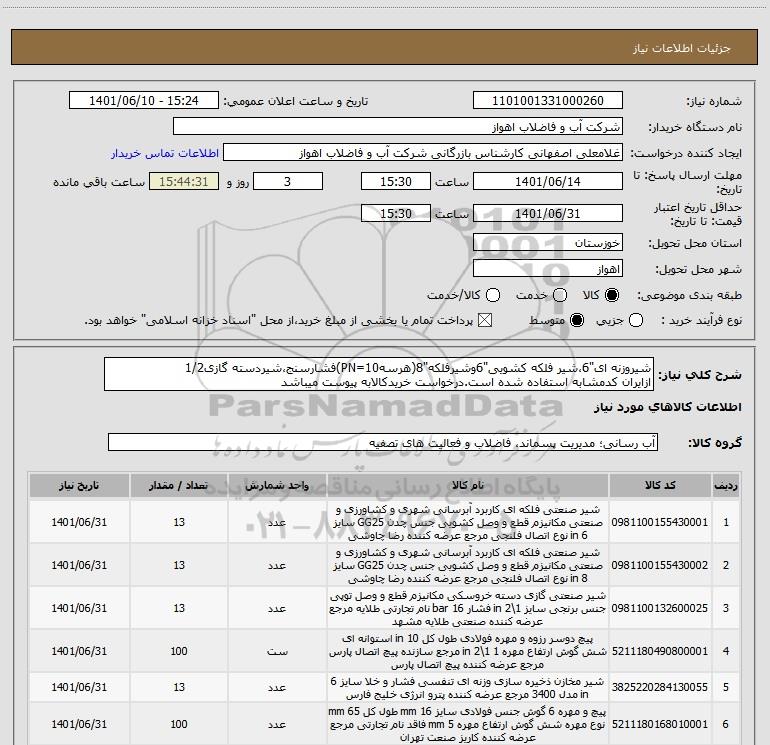
Task: Click the شماره نیاز field 1101001331000260
Action: point(548,101)
